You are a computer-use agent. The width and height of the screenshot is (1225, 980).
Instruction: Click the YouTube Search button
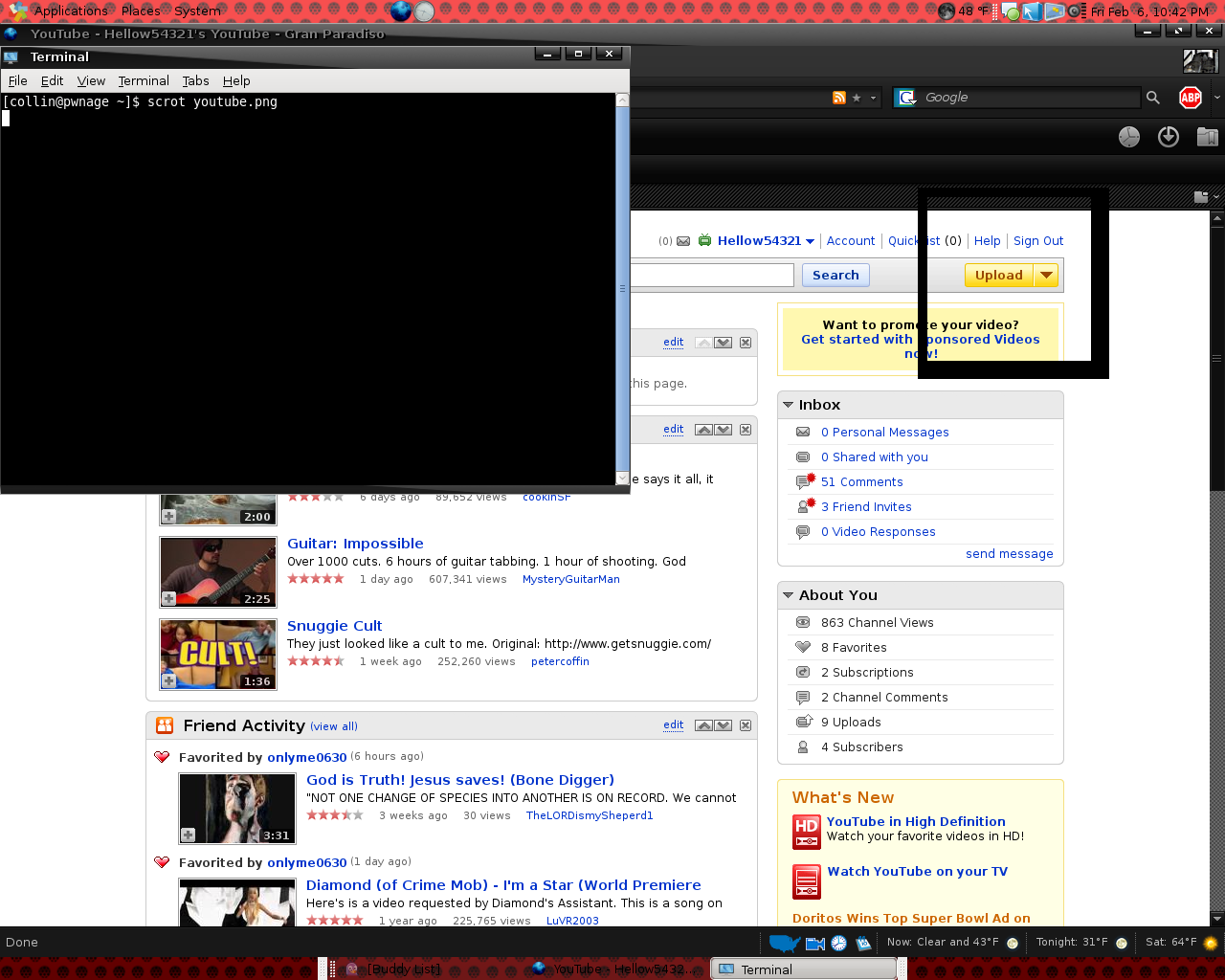pos(835,276)
